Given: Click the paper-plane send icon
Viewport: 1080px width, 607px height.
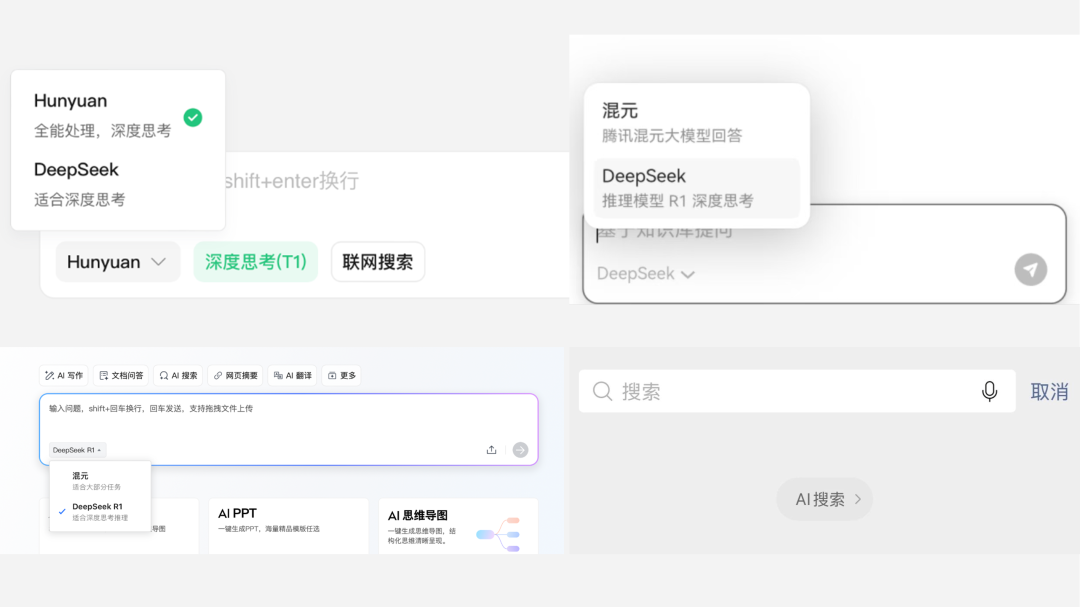Looking at the screenshot, I should coord(1030,269).
